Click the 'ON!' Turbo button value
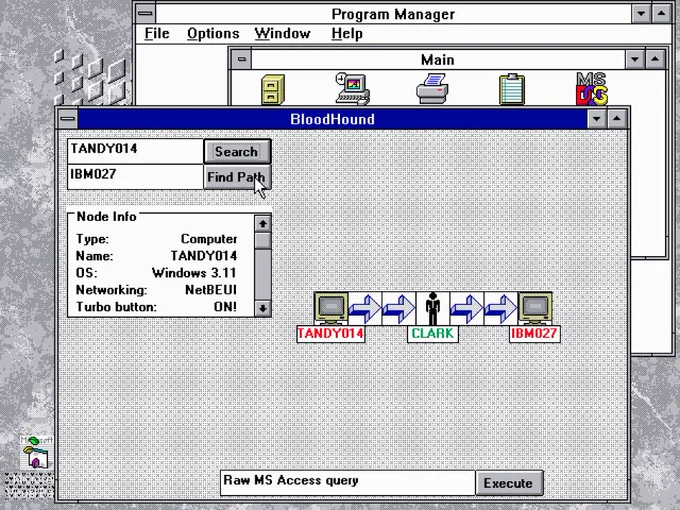The image size is (680, 510). coord(225,307)
